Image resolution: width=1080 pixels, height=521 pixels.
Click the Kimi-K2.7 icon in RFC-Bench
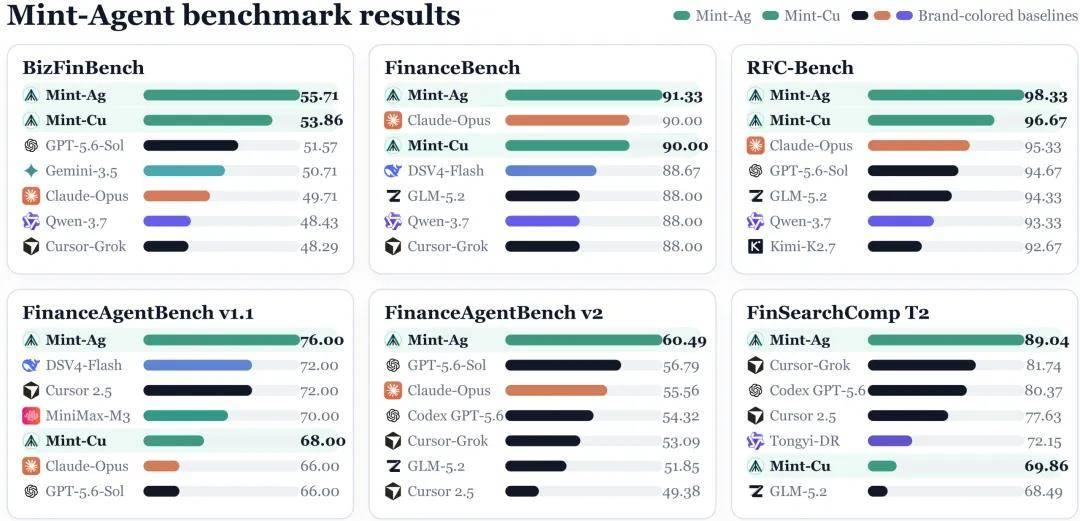point(755,246)
